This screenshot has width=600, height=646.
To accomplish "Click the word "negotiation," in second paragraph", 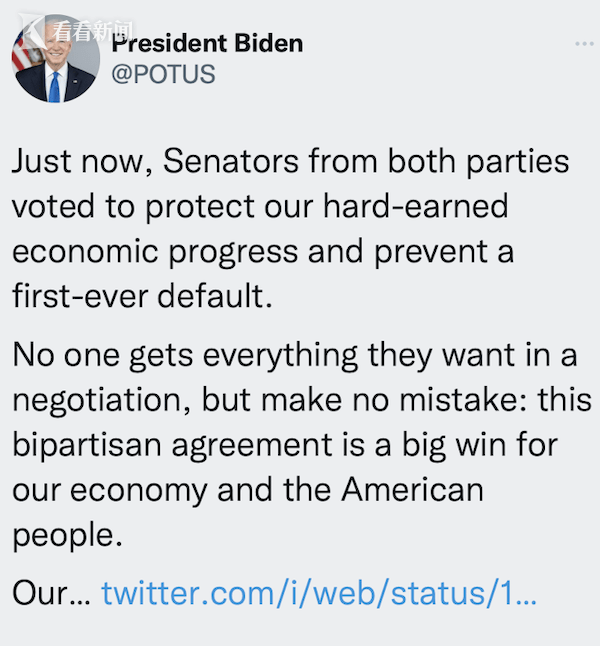I will coord(101,400).
